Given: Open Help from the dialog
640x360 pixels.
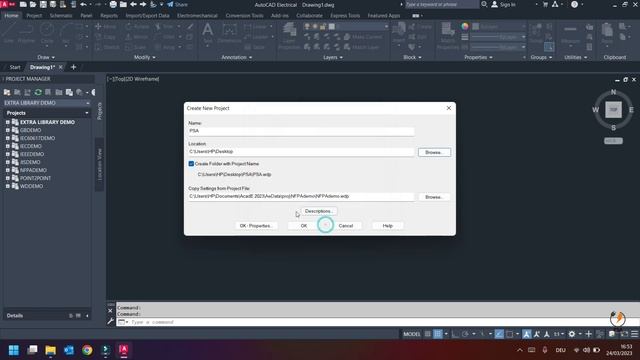Looking at the screenshot, I should click(387, 226).
